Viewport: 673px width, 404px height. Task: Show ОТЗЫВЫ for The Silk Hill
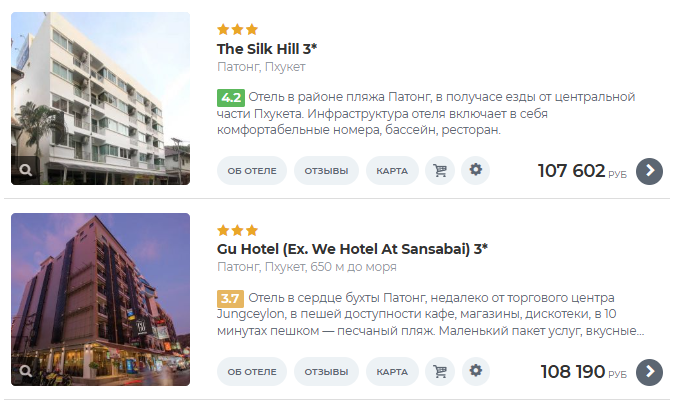326,170
